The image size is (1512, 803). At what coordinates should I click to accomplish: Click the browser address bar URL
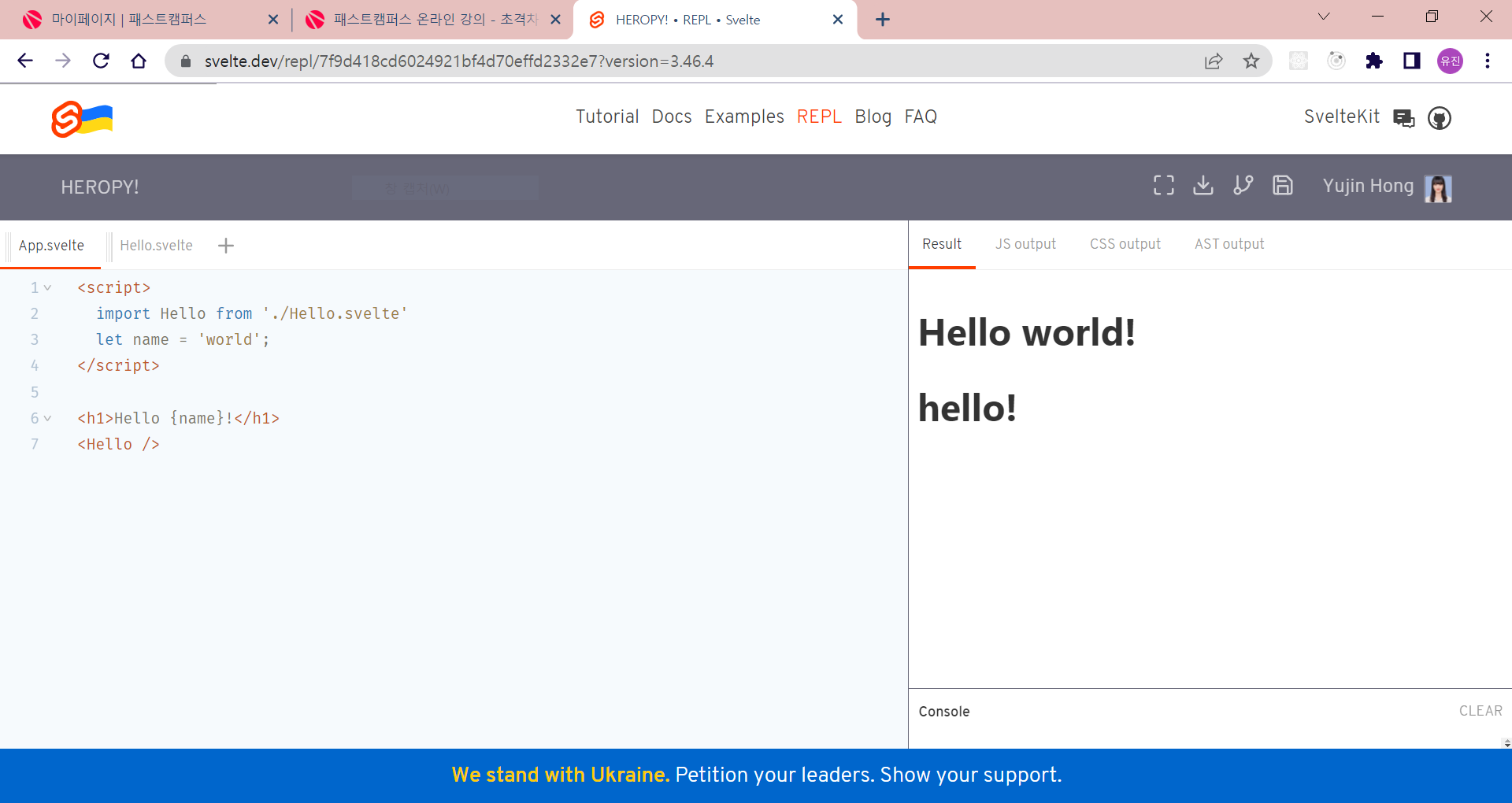coord(458,61)
